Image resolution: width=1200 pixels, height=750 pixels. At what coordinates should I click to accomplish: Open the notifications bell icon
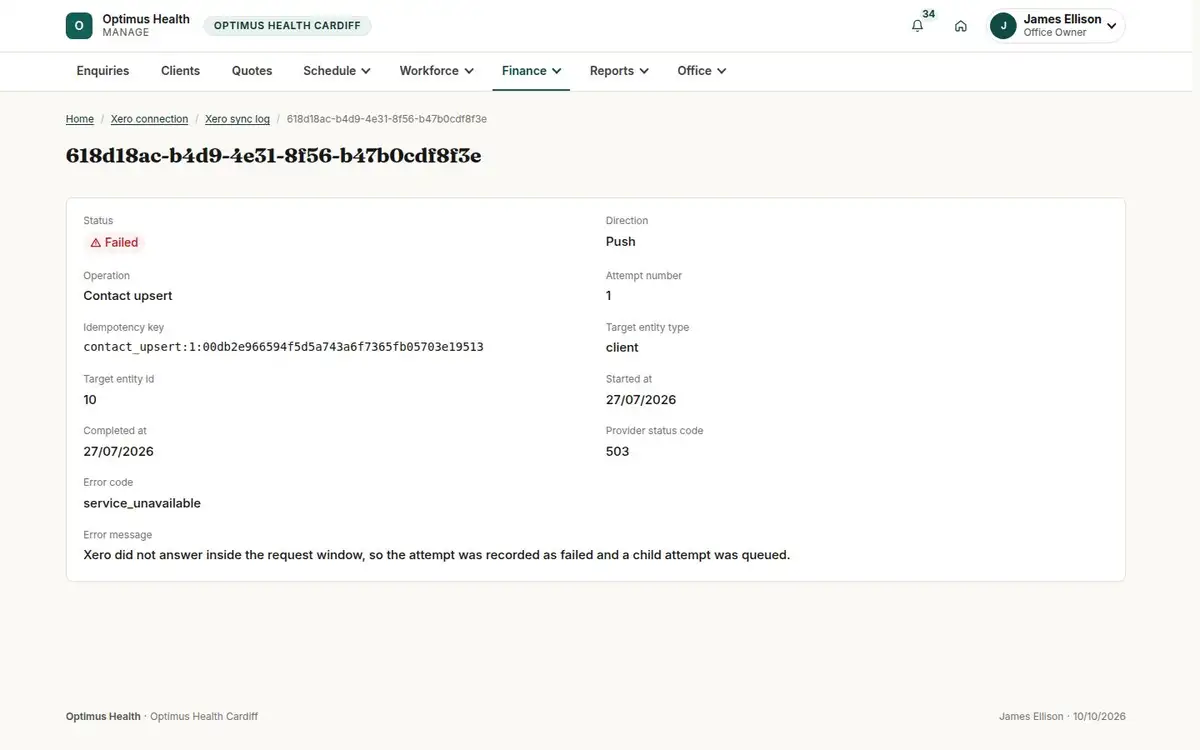coord(917,26)
